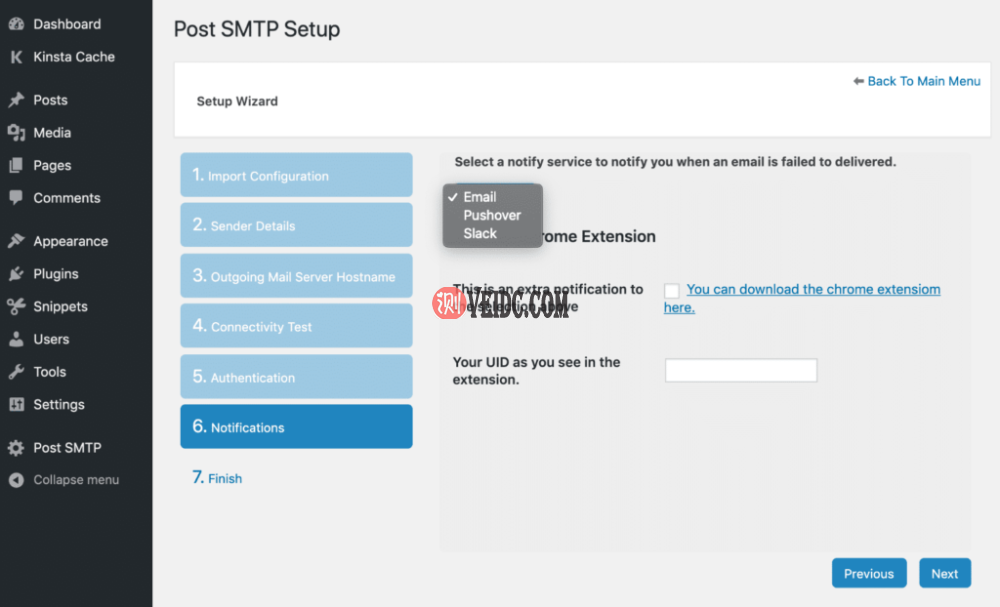Click the Plugins plug icon
The width and height of the screenshot is (1000, 607).
click(x=16, y=274)
